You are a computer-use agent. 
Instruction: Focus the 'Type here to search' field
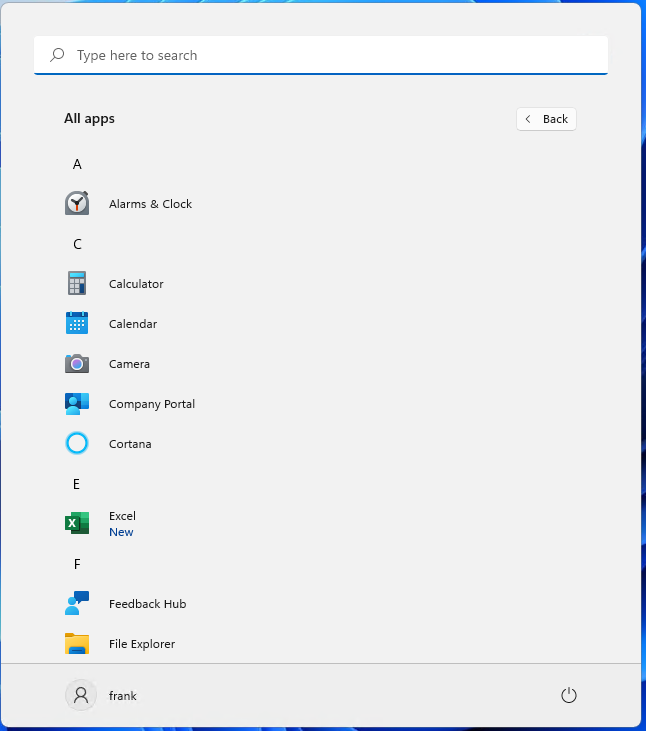321,55
